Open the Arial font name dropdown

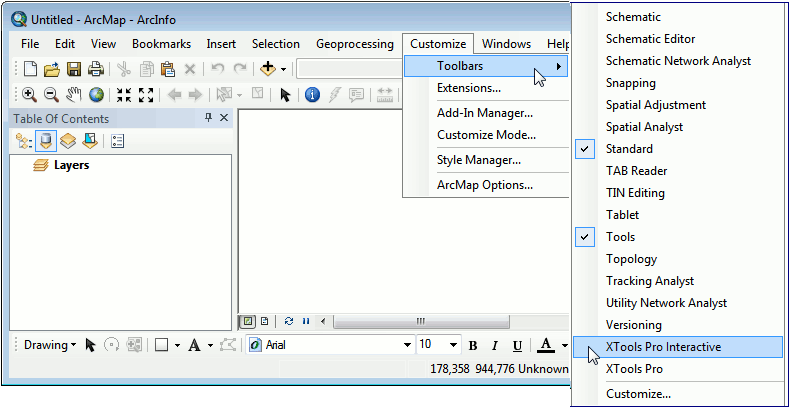coord(407,345)
